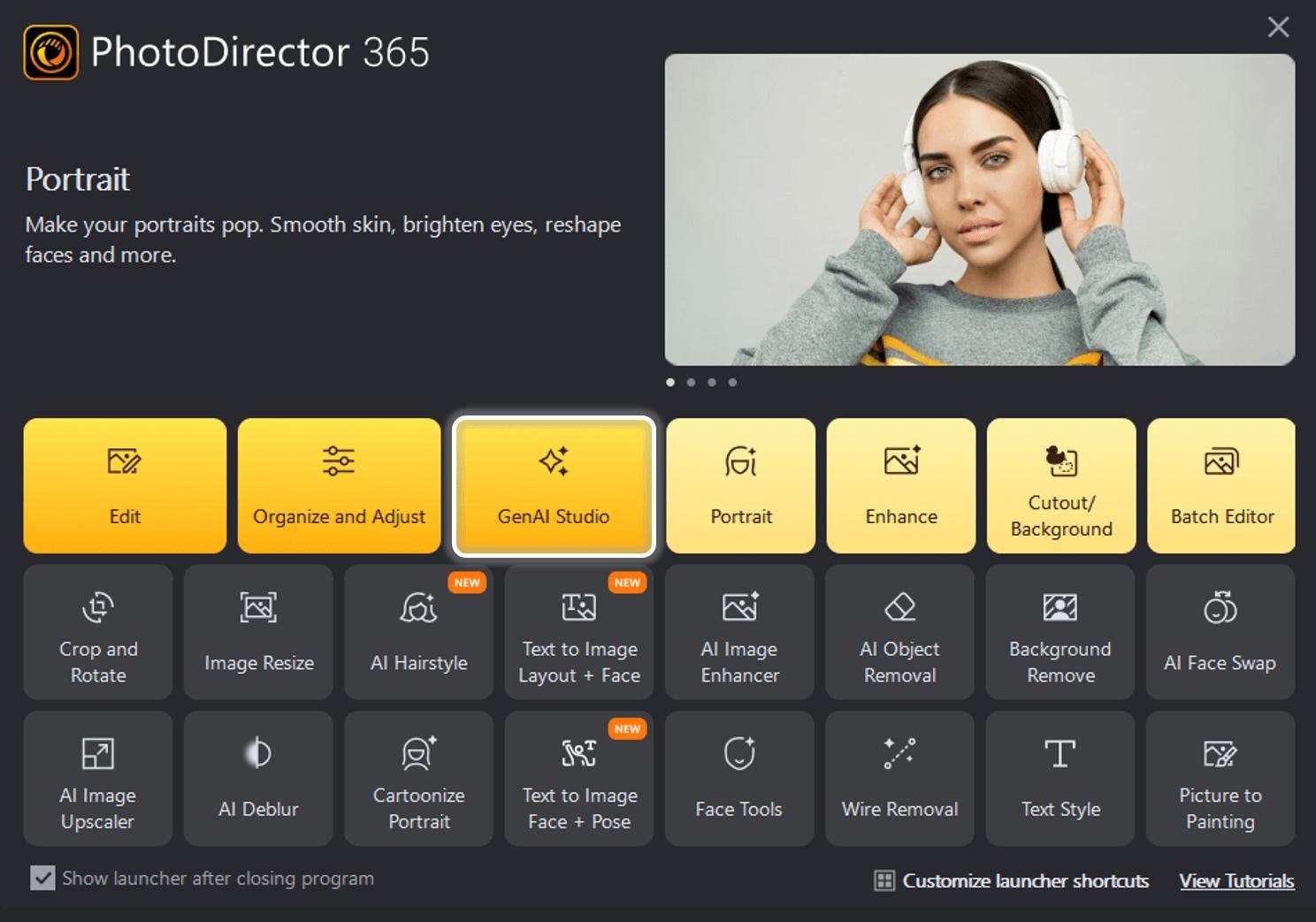Select the second carousel dot
Screen dimensions: 1316x922
tap(691, 382)
